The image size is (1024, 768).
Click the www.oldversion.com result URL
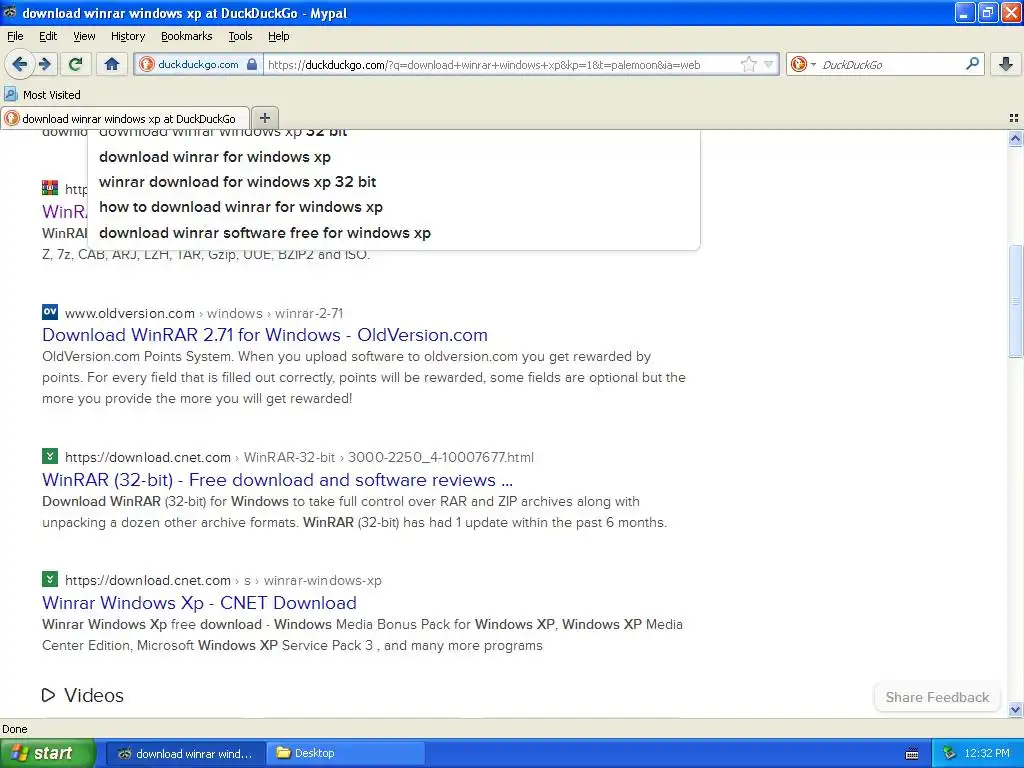[204, 313]
